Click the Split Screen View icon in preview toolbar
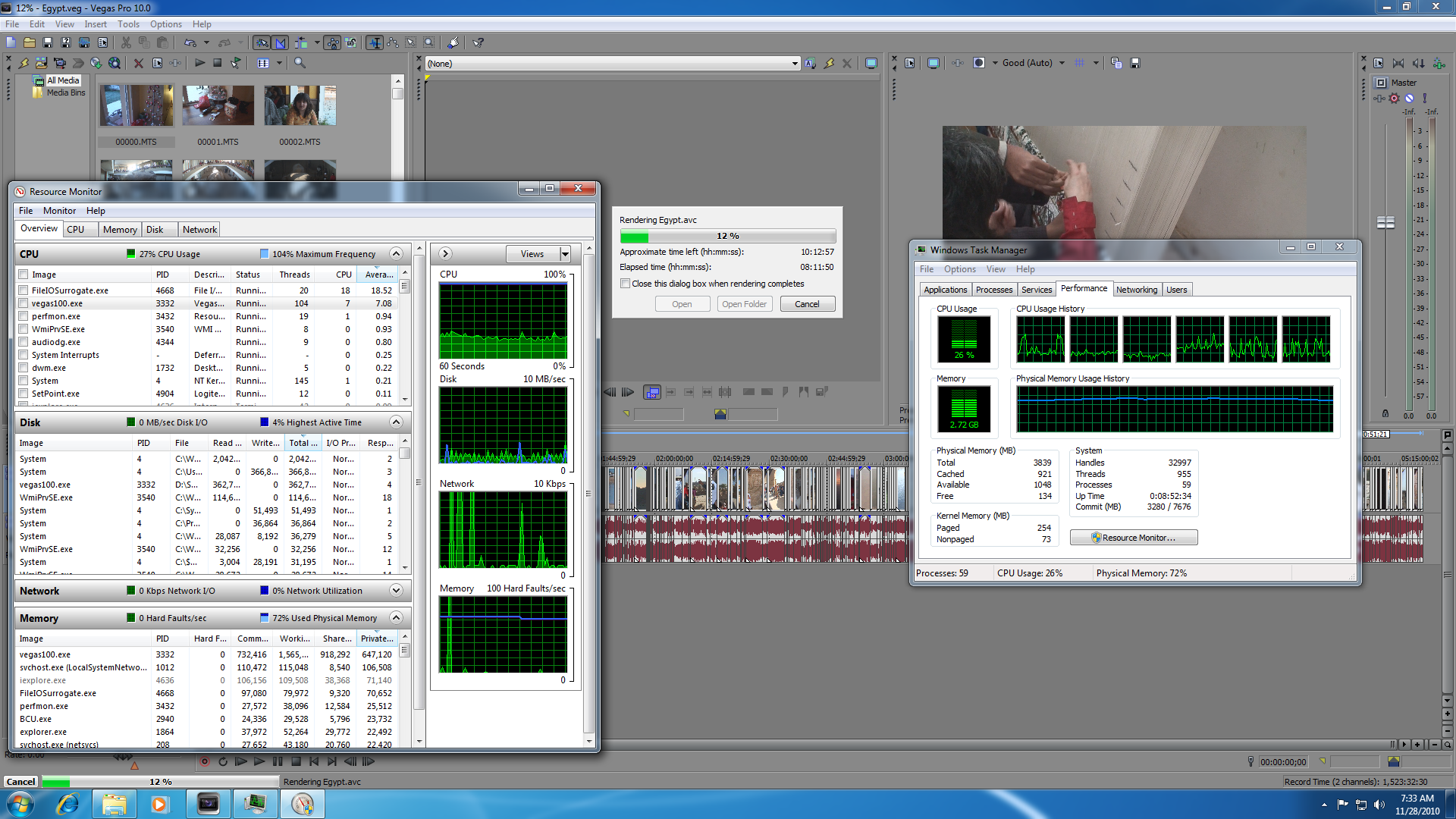The height and width of the screenshot is (819, 1456). tap(979, 63)
